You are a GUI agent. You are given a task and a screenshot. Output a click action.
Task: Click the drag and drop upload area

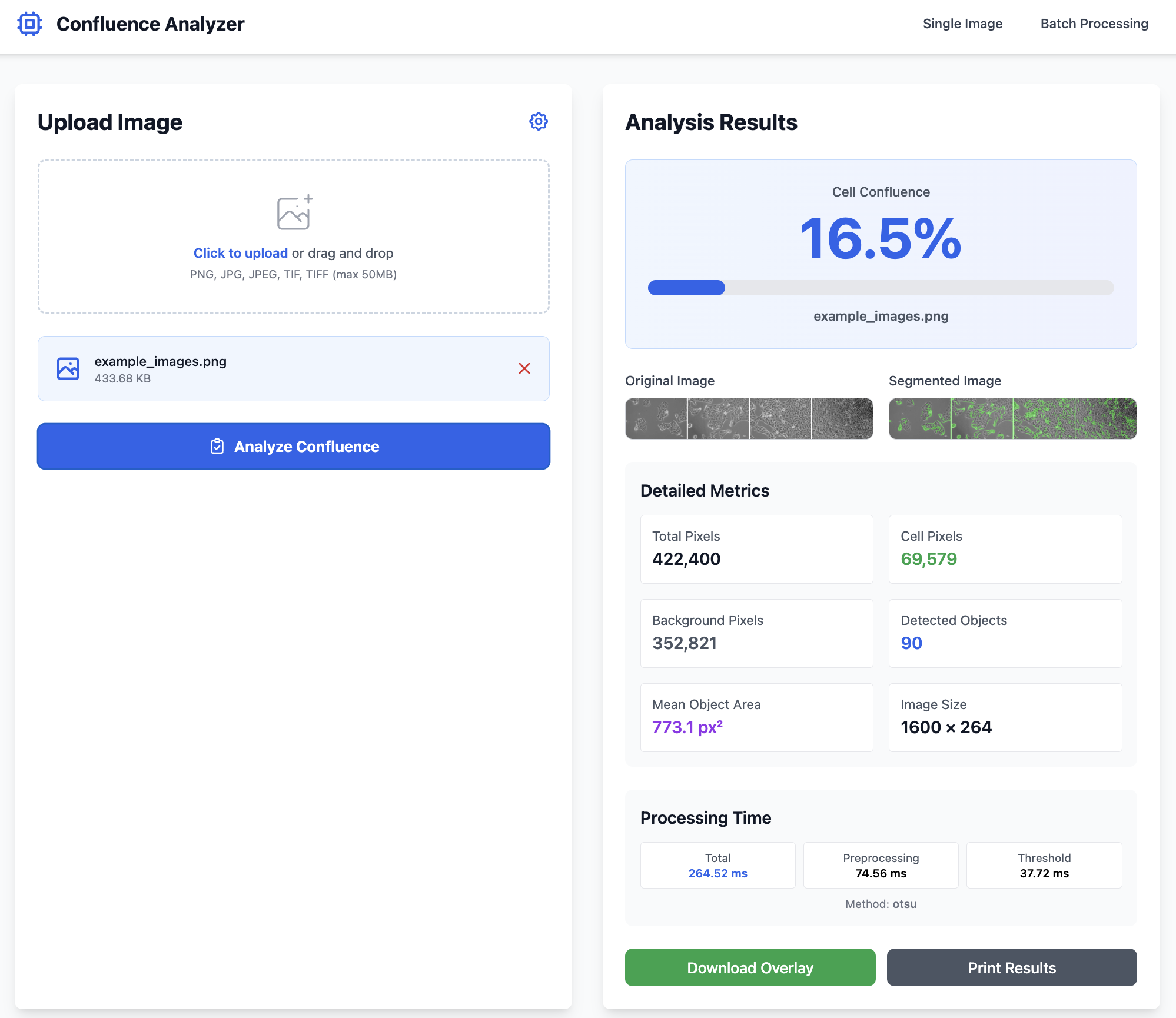(294, 237)
